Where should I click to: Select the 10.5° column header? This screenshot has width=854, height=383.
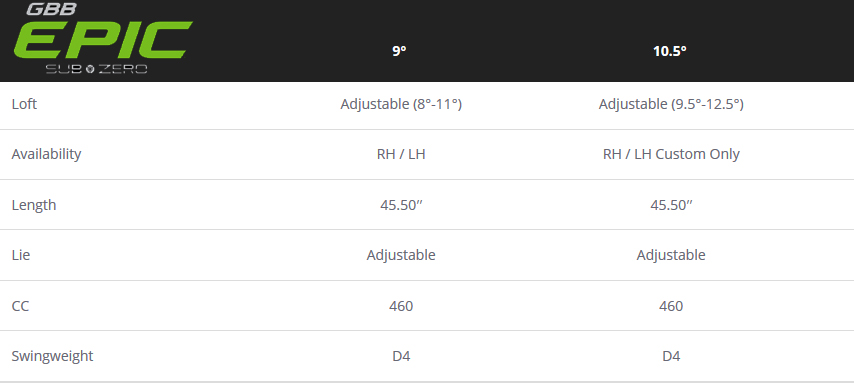(x=670, y=51)
